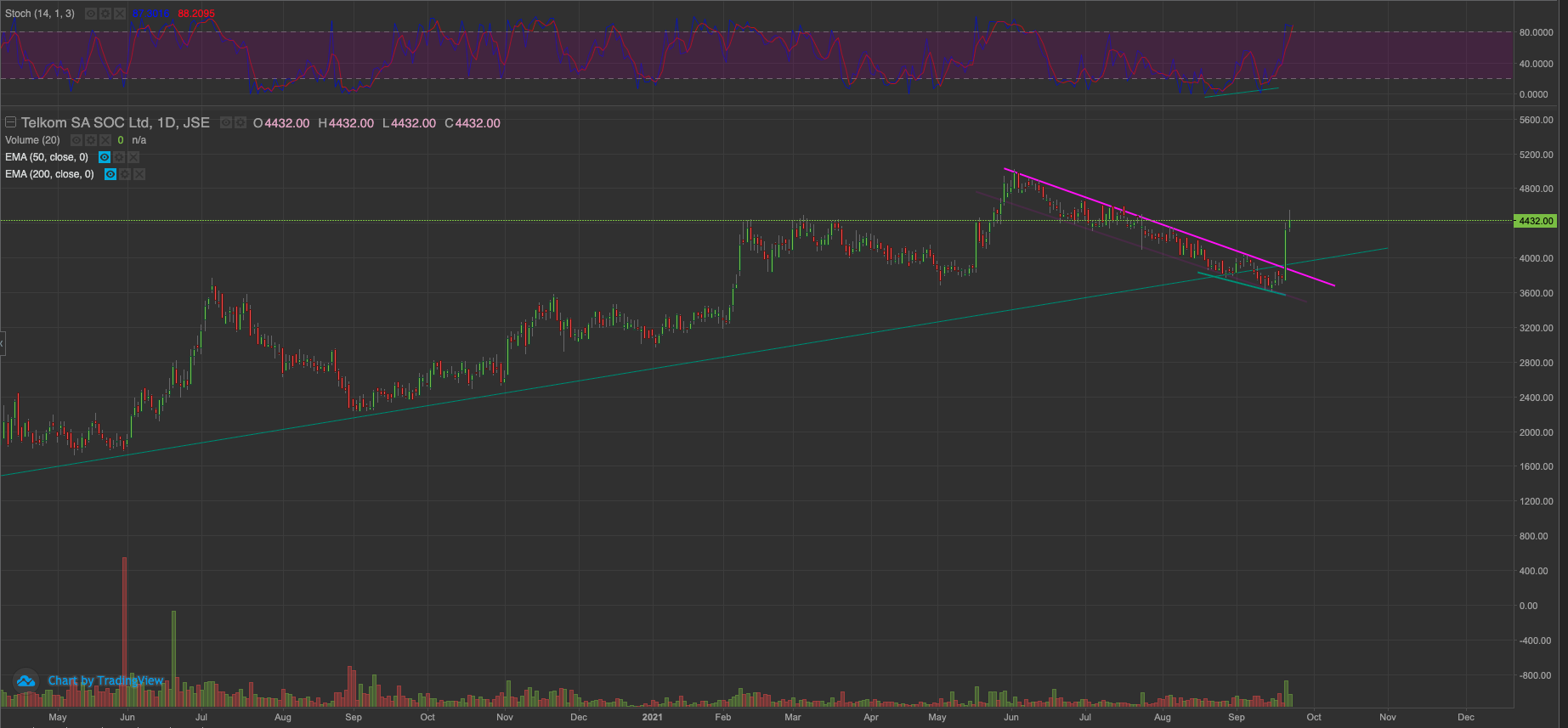1568x728 pixels.
Task: Open EMA (50, close, 0) settings
Action: [119, 157]
